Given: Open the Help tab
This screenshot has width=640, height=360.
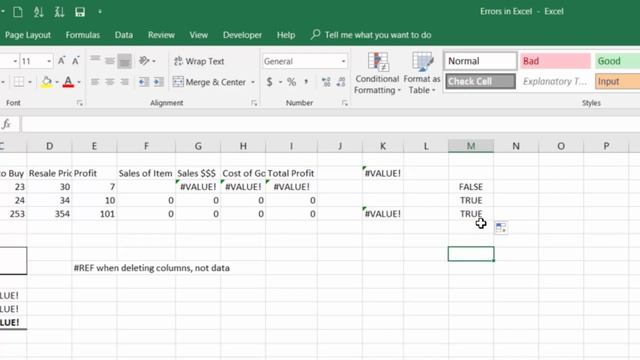Looking at the screenshot, I should [286, 35].
